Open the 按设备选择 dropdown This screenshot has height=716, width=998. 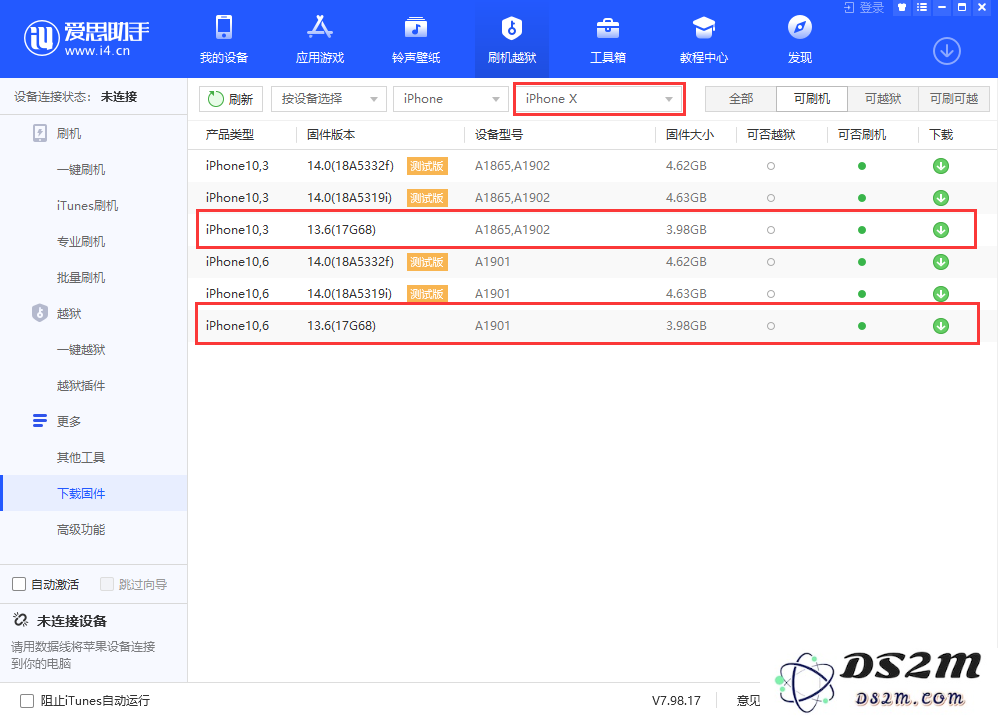[x=328, y=99]
